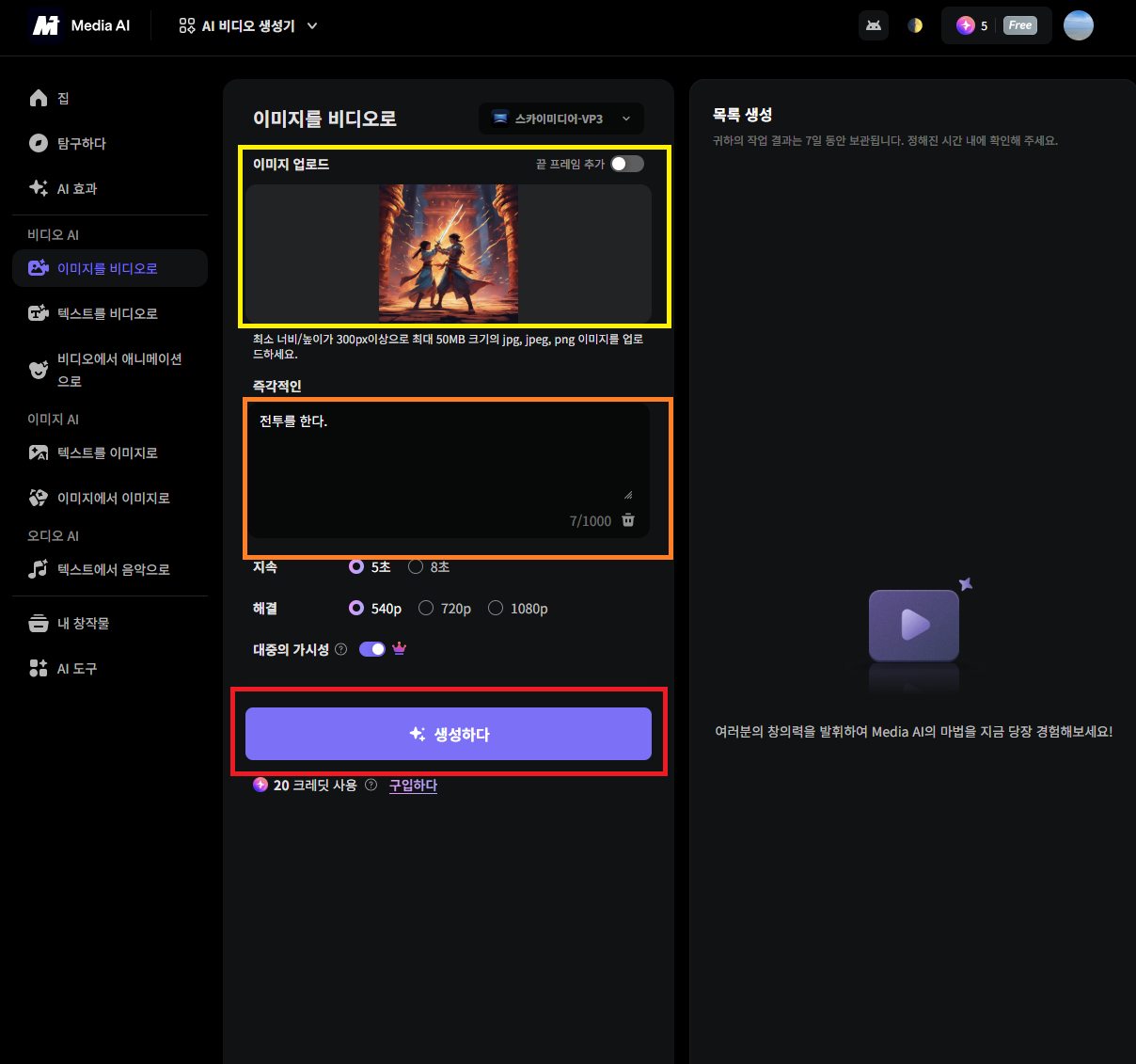
Task: Expand the 스카이미디어-VP3 model dropdown
Action: pyautogui.click(x=561, y=119)
